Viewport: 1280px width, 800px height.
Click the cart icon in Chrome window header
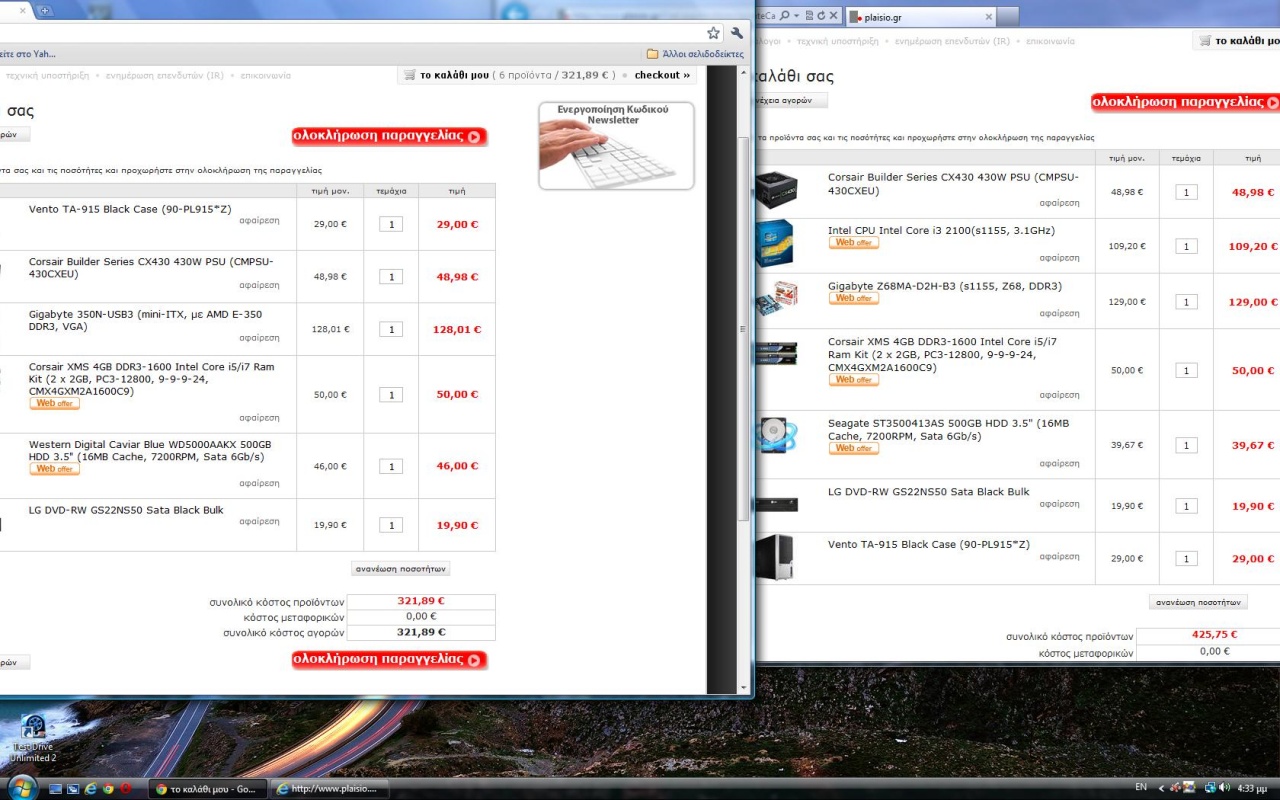(410, 75)
